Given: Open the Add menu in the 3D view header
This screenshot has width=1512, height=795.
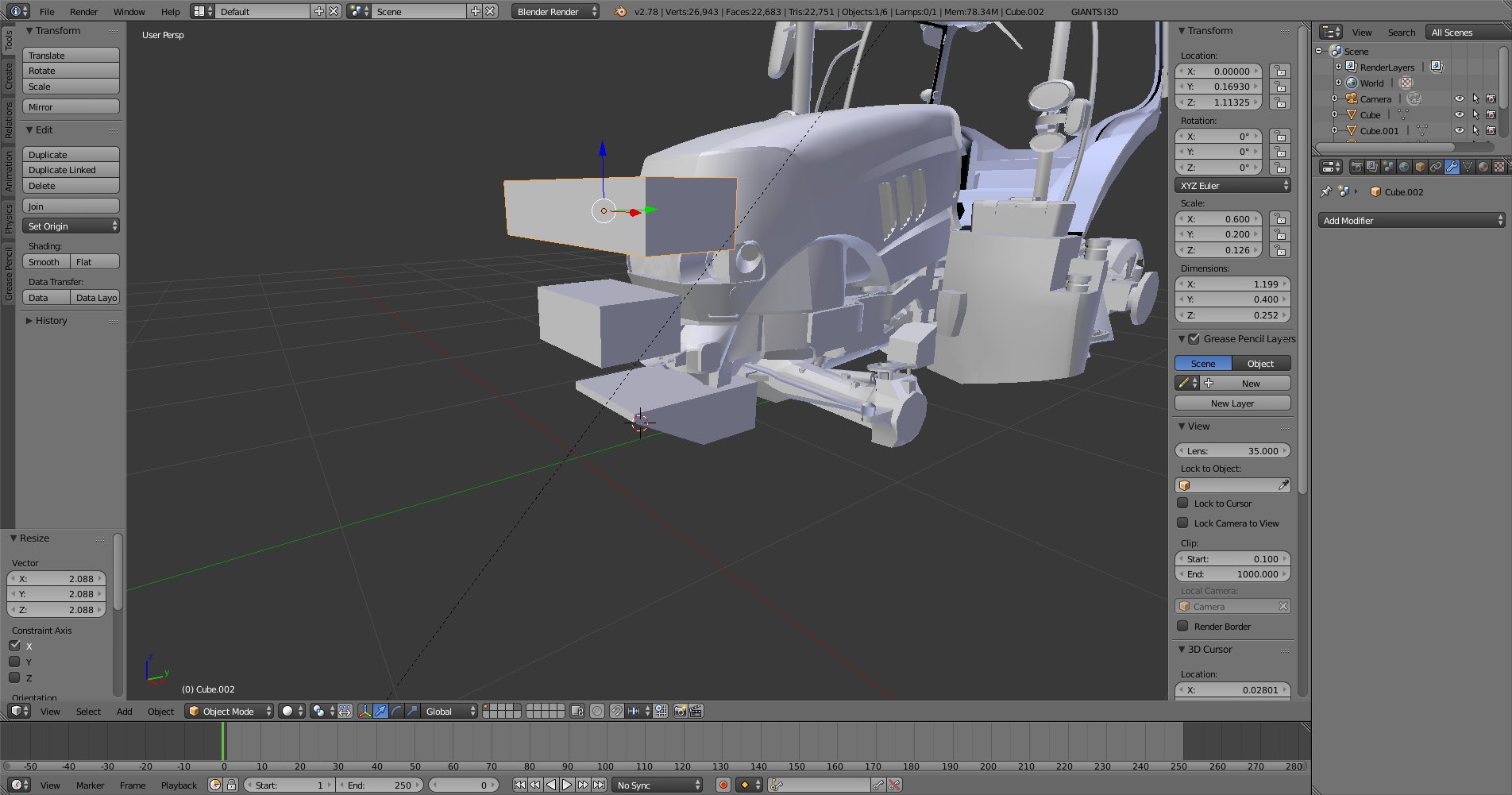Looking at the screenshot, I should 124,711.
